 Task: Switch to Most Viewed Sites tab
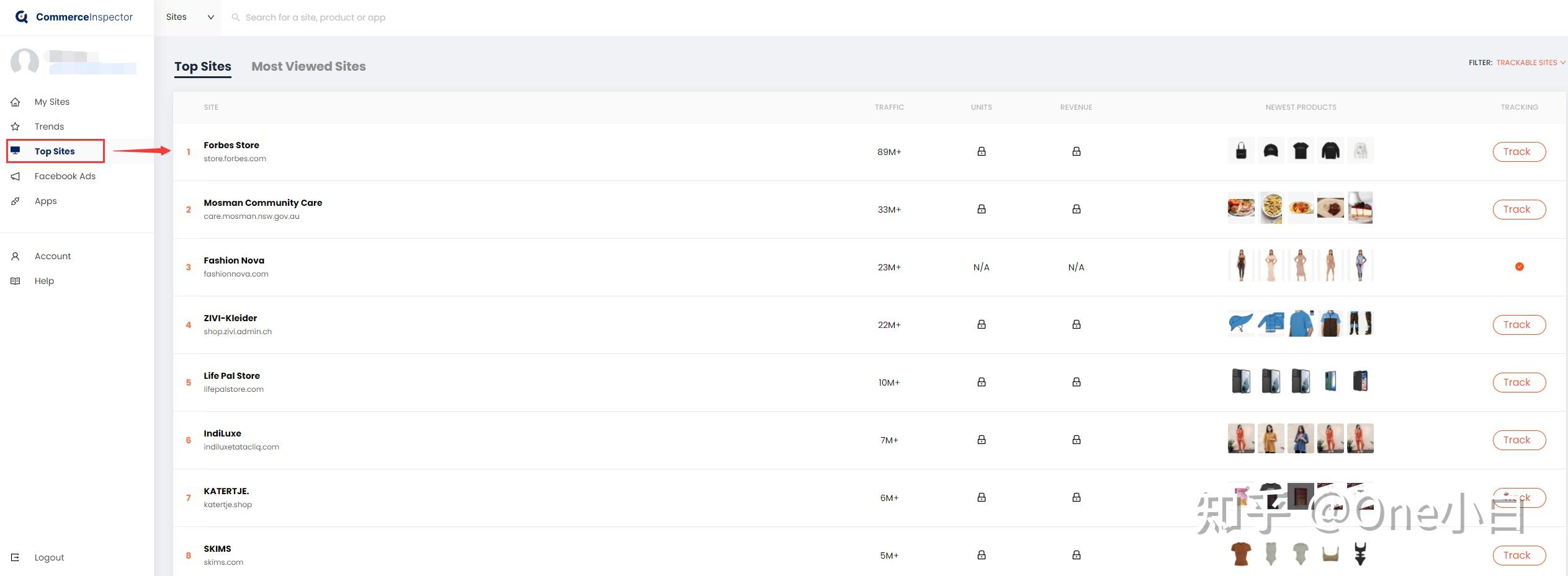(308, 66)
